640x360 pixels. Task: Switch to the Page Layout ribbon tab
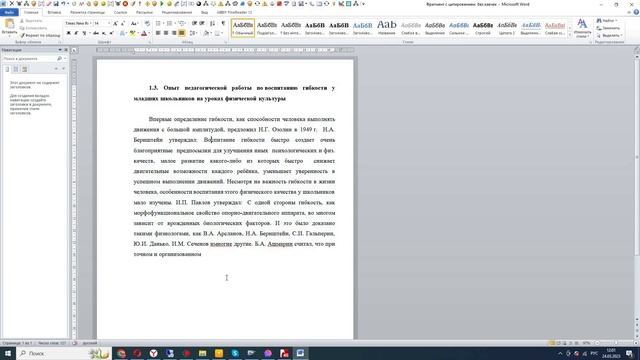coord(87,13)
